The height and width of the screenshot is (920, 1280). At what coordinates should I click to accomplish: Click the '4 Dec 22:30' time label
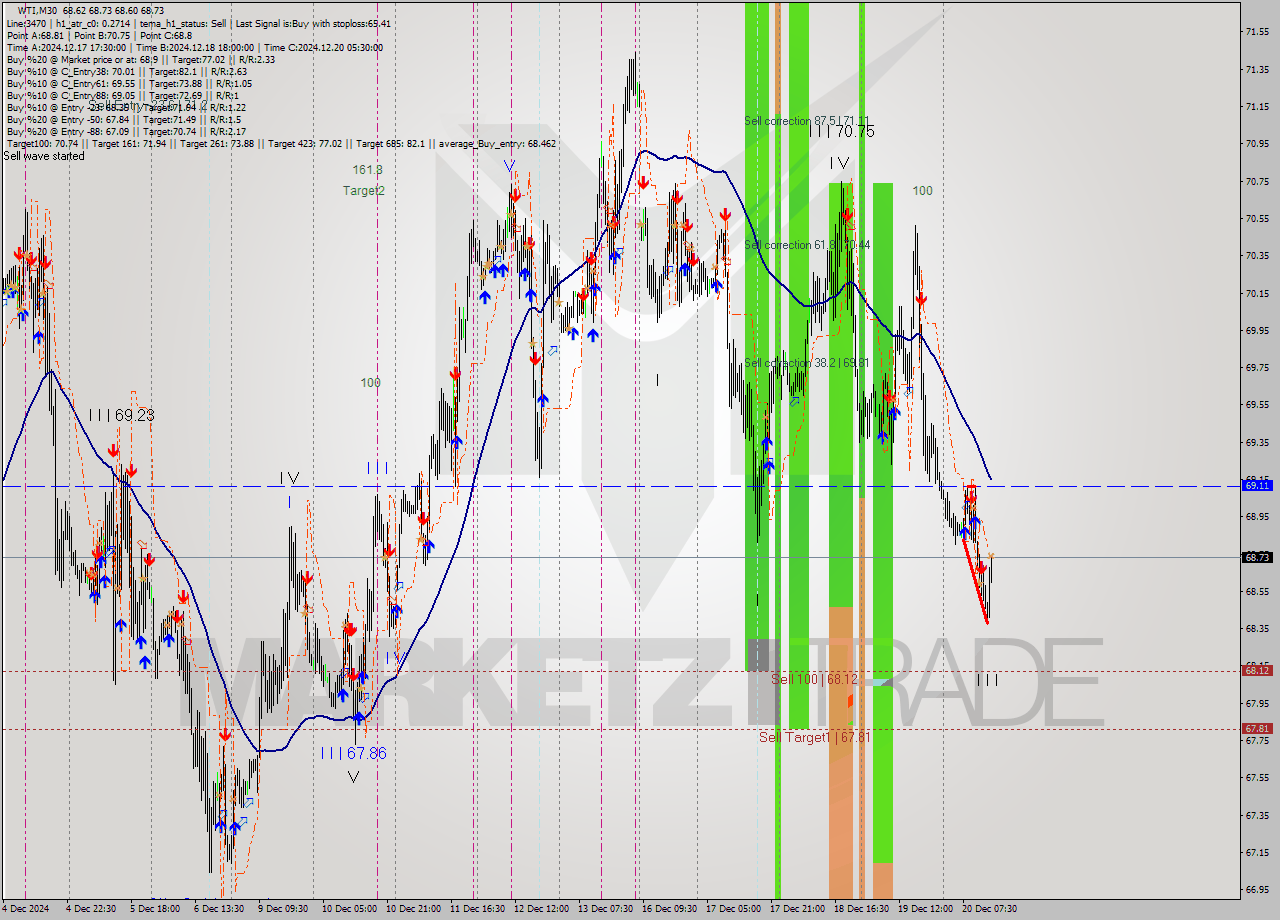point(92,909)
